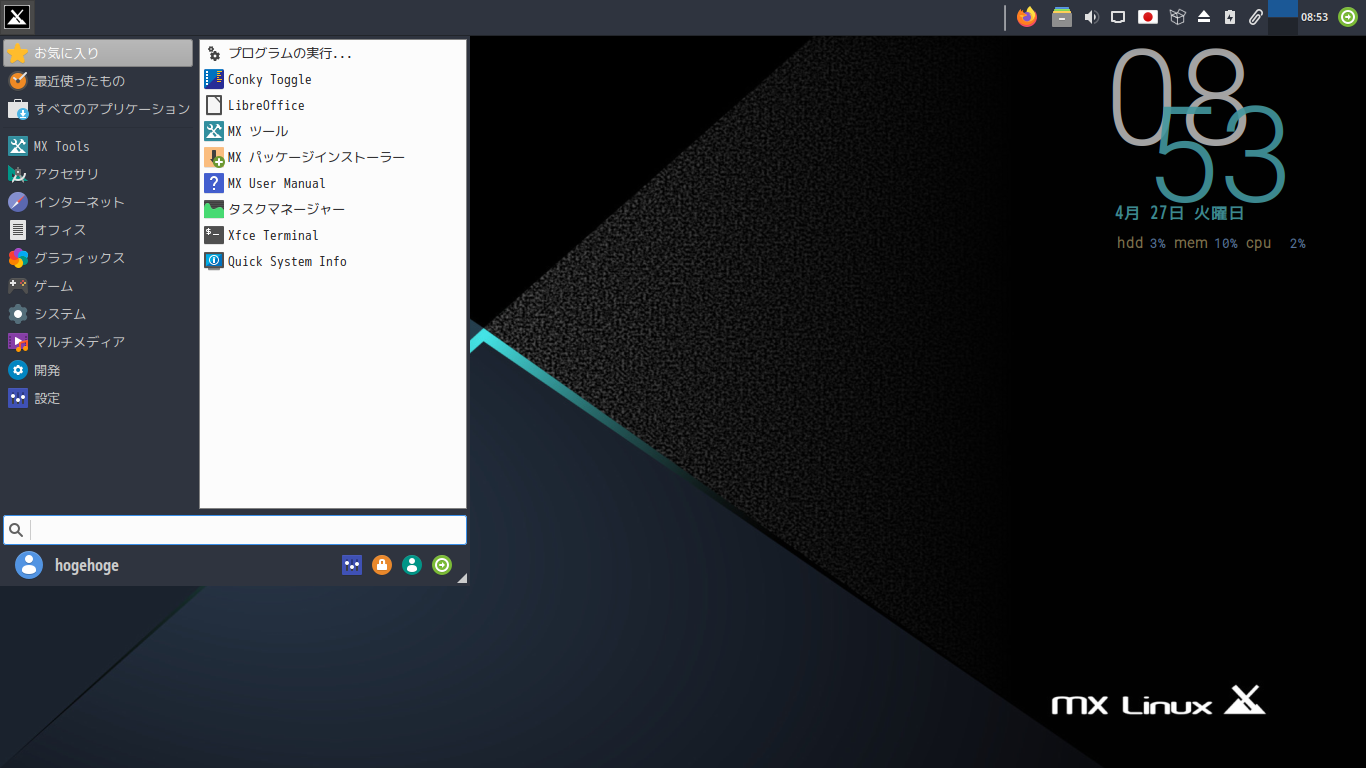This screenshot has height=768, width=1366.
Task: Click the teal switch user icon
Action: click(x=412, y=565)
